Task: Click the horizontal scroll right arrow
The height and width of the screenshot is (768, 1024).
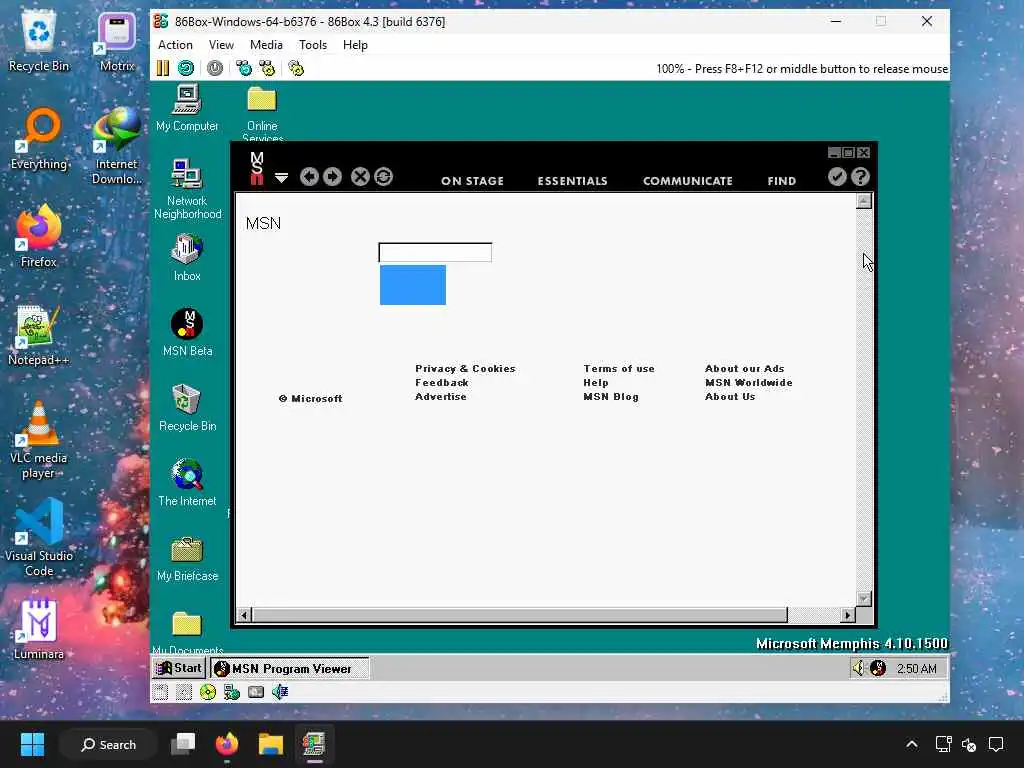Action: pos(848,615)
